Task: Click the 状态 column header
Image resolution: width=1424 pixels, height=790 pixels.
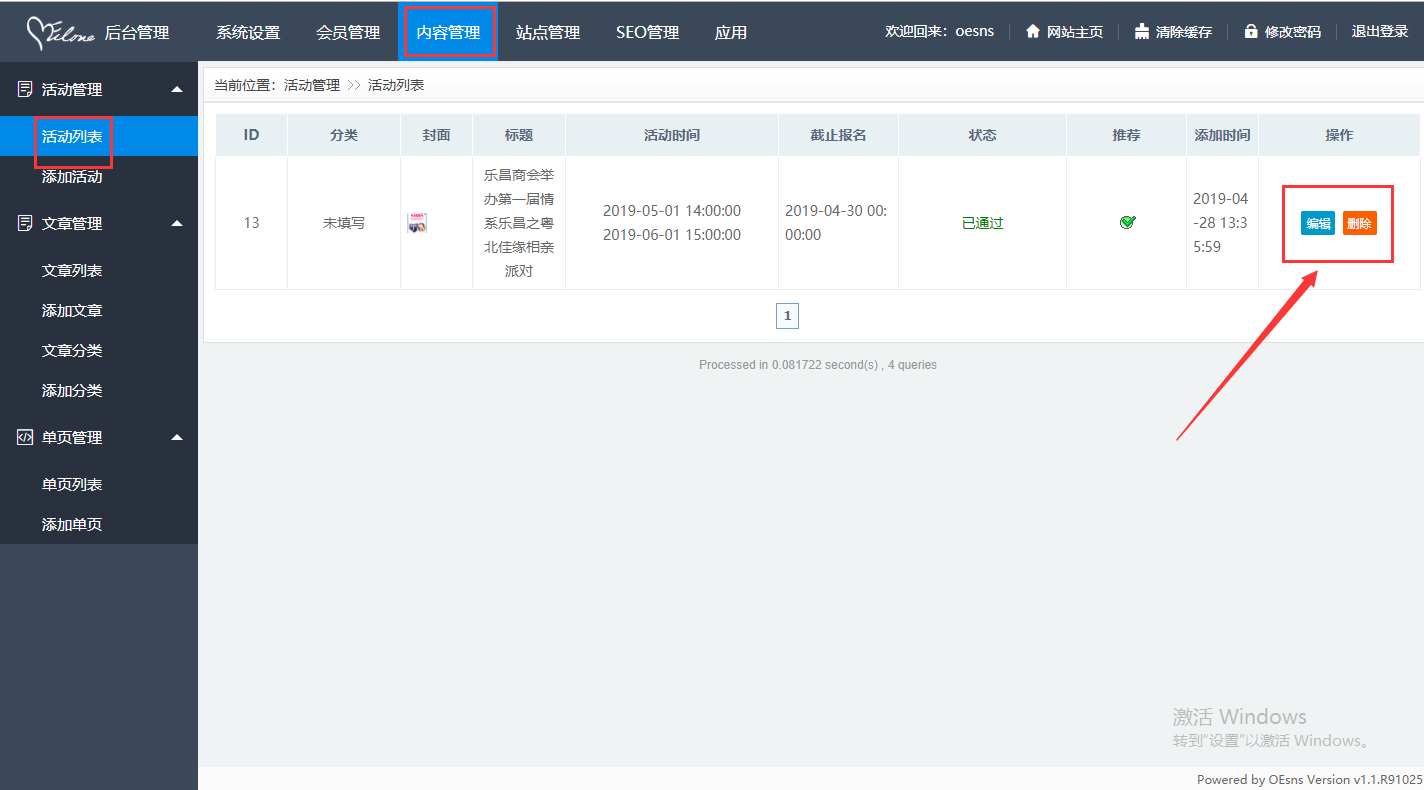Action: point(982,134)
